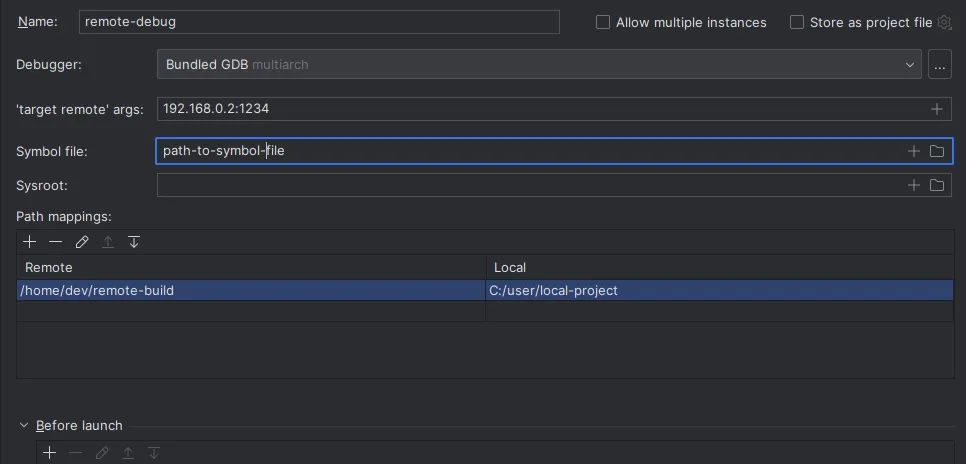Enable Allow multiple instances
This screenshot has height=464, width=966.
603,22
